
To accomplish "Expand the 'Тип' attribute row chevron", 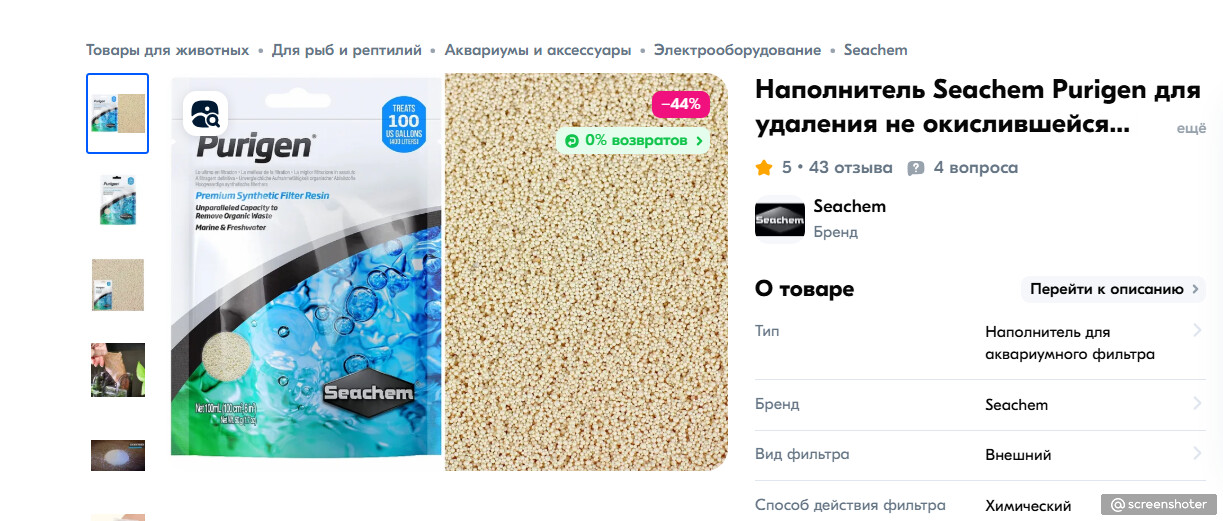I will pos(1197,331).
